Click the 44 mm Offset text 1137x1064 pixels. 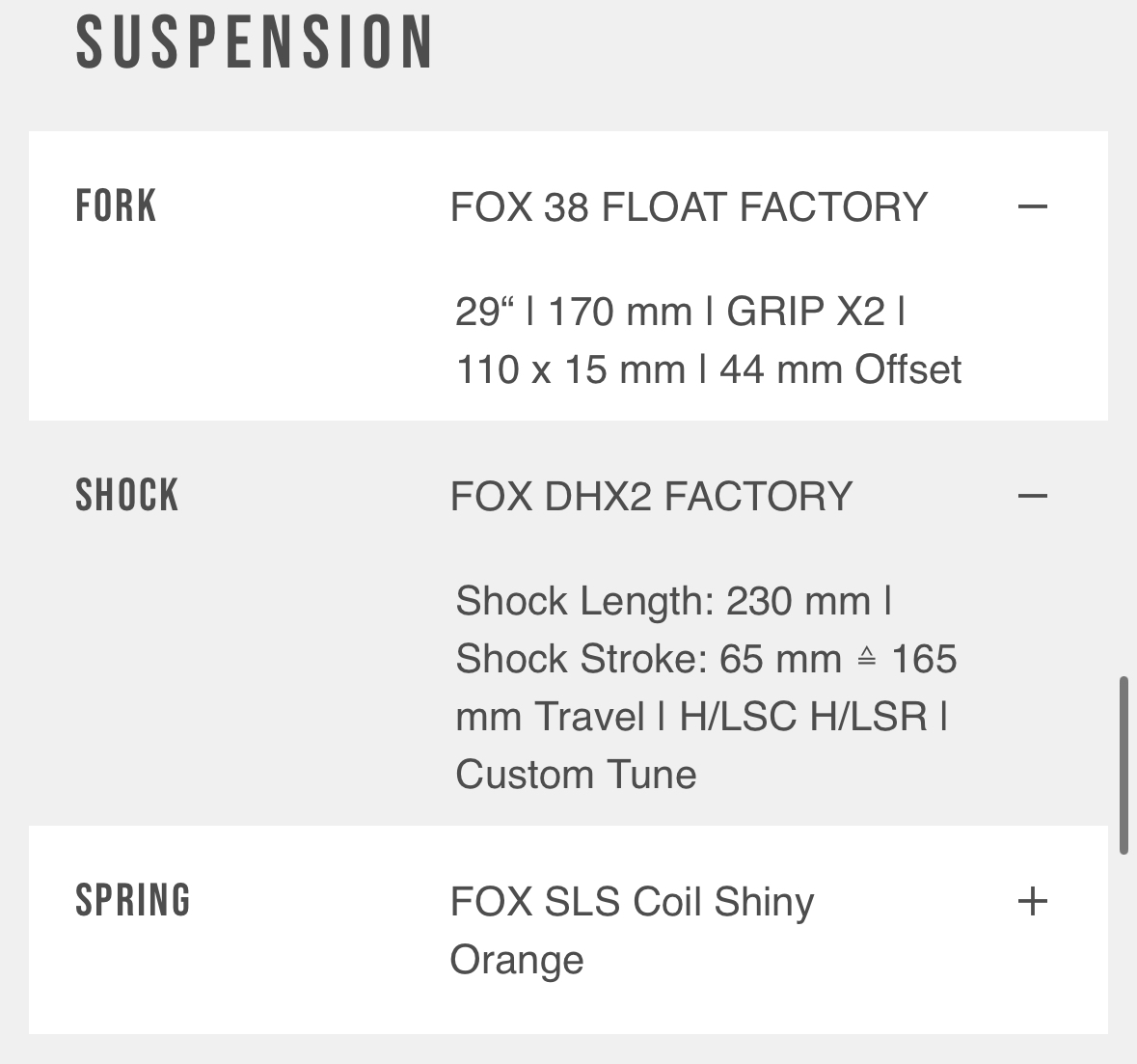[840, 369]
